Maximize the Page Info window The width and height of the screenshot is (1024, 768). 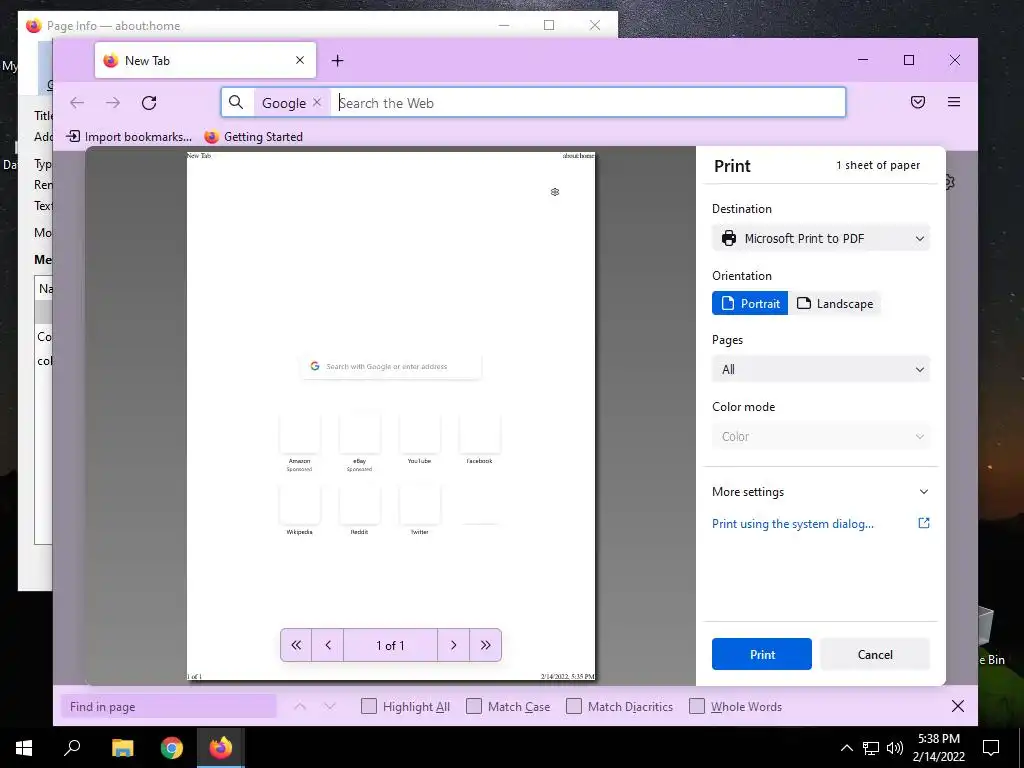pyautogui.click(x=549, y=25)
